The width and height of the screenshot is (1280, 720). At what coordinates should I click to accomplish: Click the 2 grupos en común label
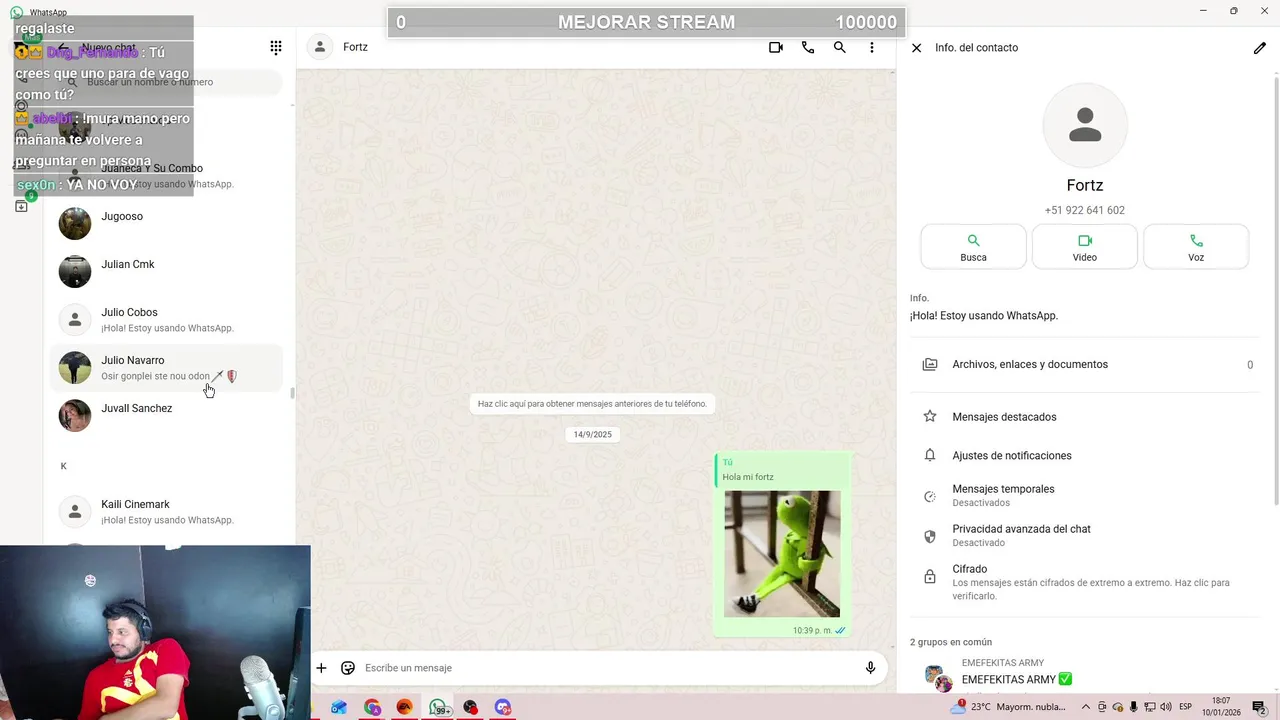(951, 642)
